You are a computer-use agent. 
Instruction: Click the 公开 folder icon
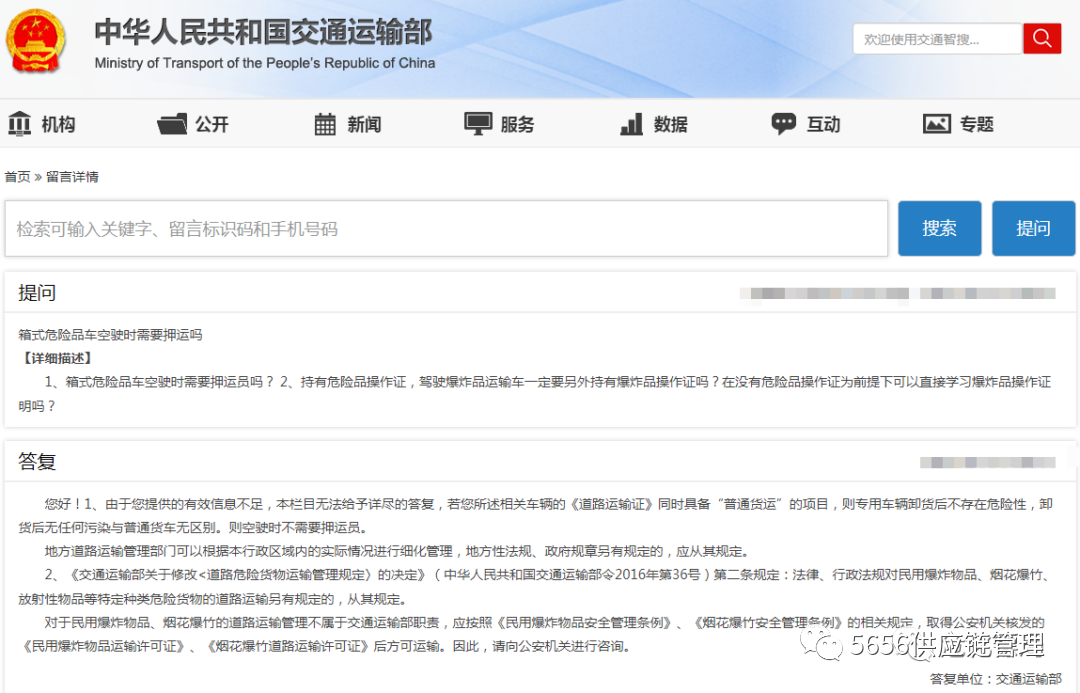(172, 124)
